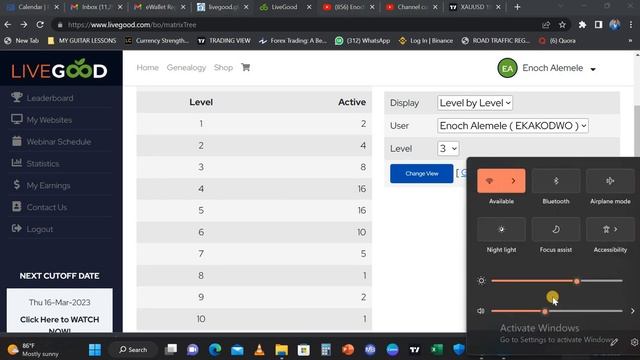Toggle Airplane mode

(x=610, y=181)
